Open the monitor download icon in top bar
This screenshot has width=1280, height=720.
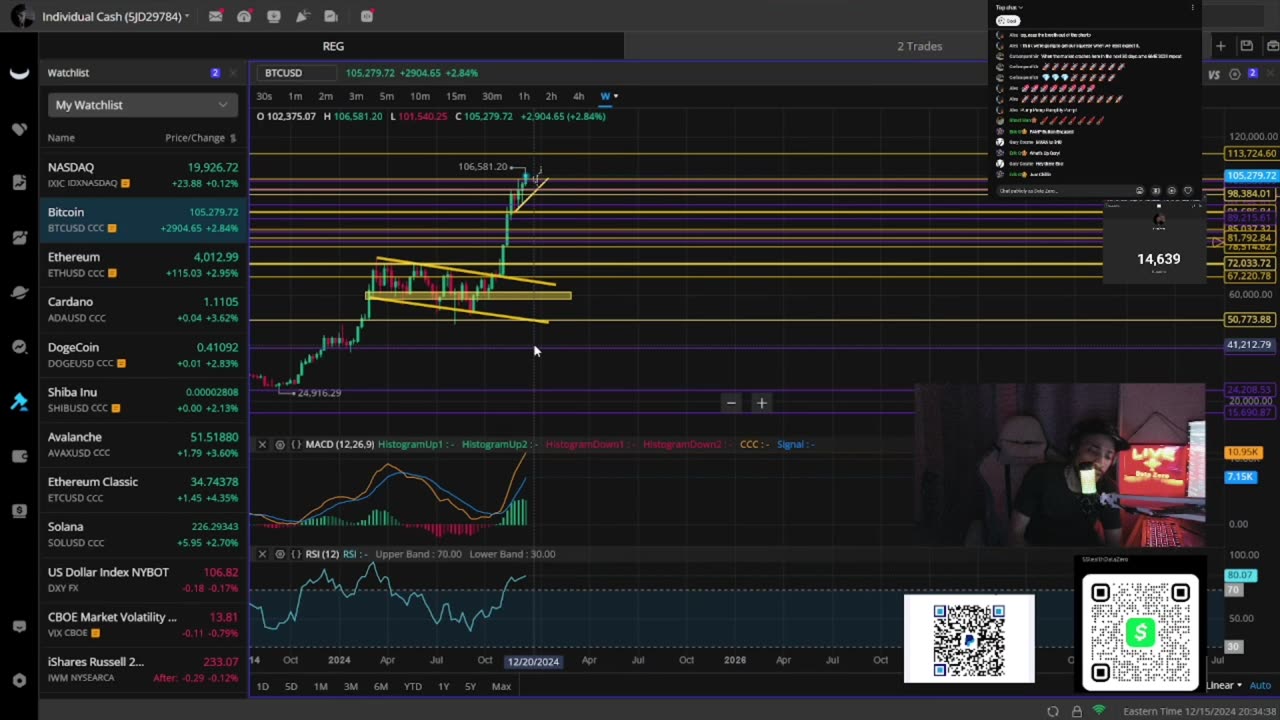pyautogui.click(x=273, y=16)
